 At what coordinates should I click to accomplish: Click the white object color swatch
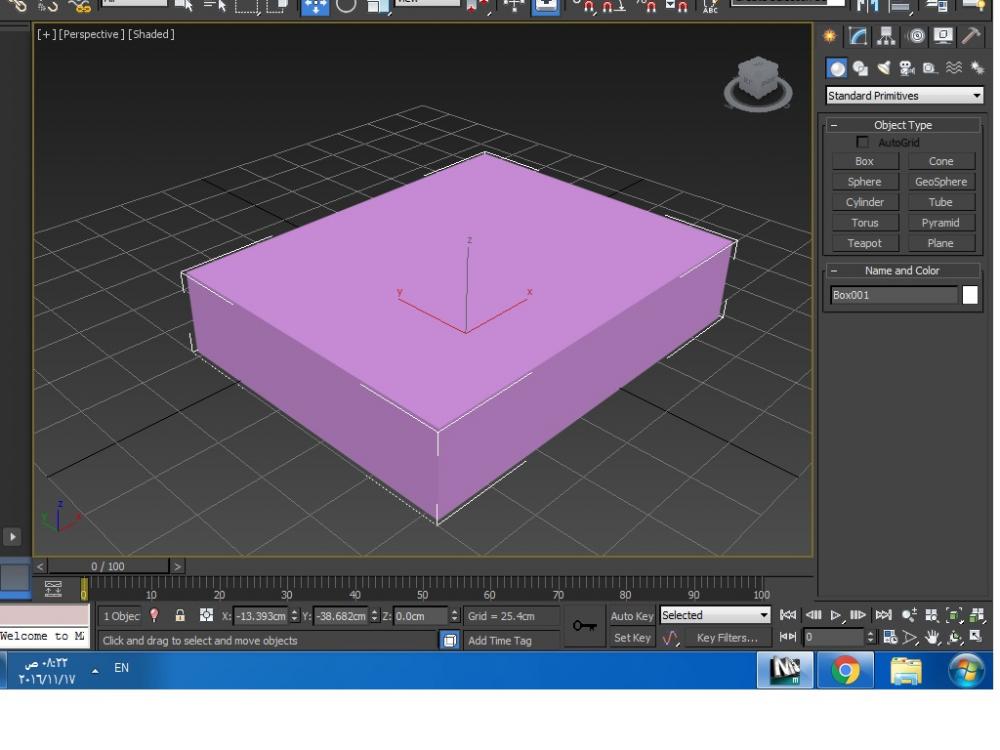[x=969, y=295]
